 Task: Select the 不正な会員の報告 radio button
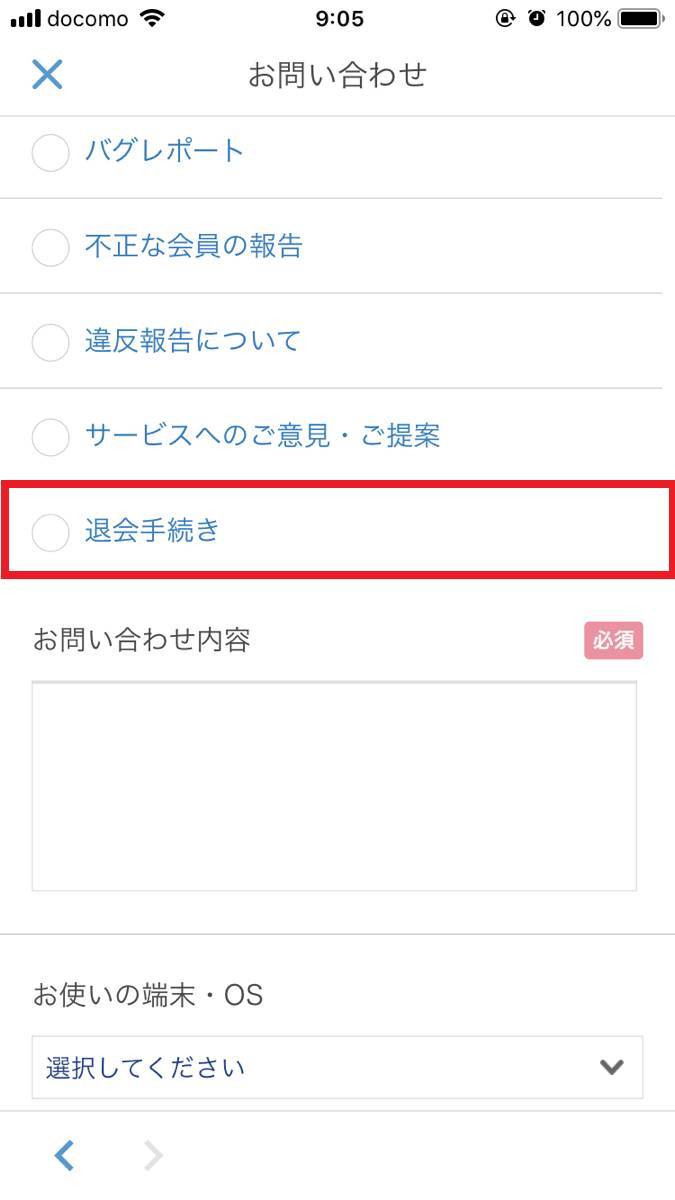pos(50,247)
